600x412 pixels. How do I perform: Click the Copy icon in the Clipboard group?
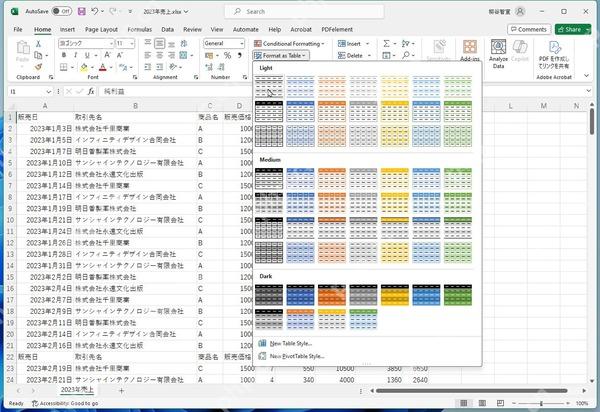click(x=38, y=55)
